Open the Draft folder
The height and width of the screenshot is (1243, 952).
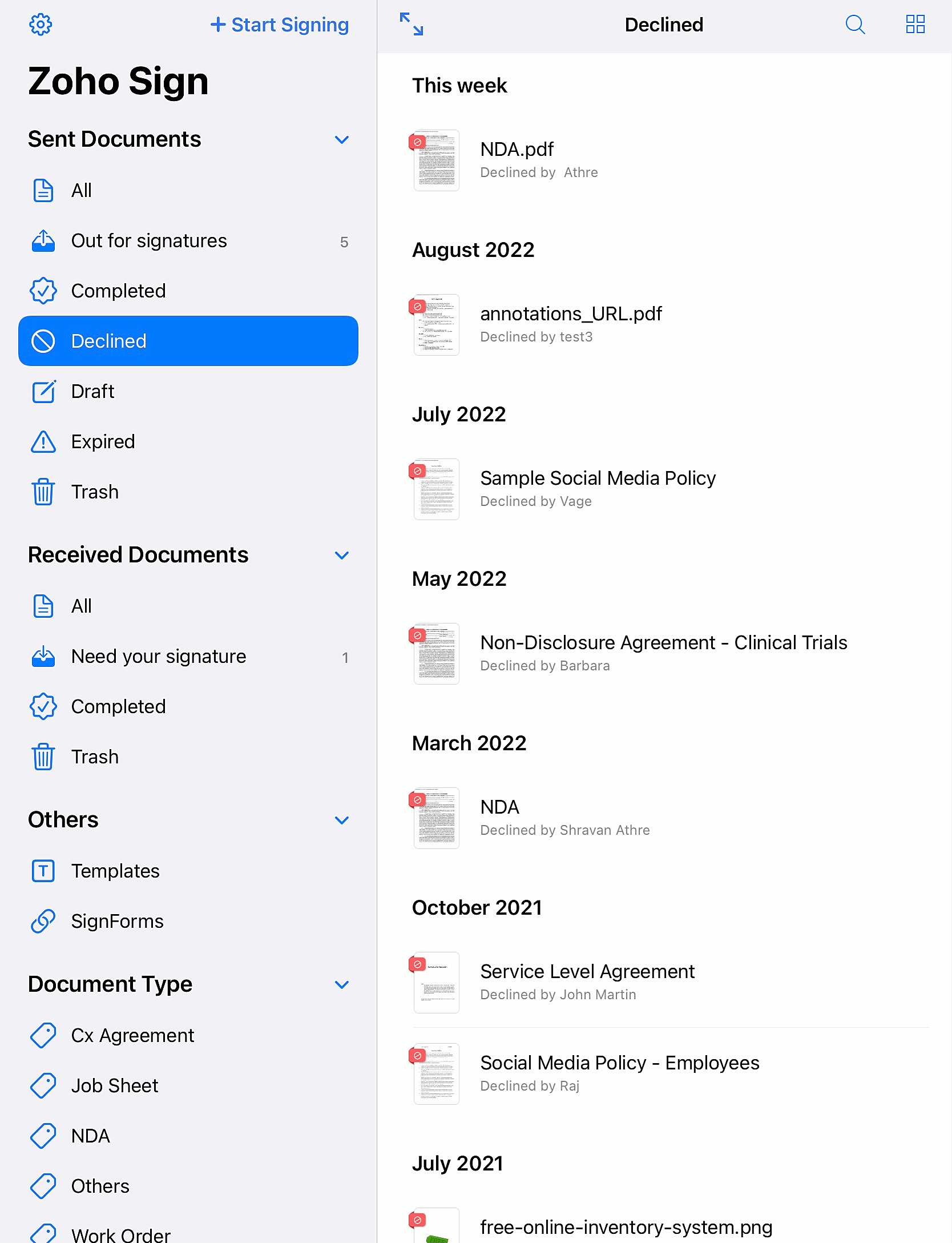pyautogui.click(x=188, y=391)
